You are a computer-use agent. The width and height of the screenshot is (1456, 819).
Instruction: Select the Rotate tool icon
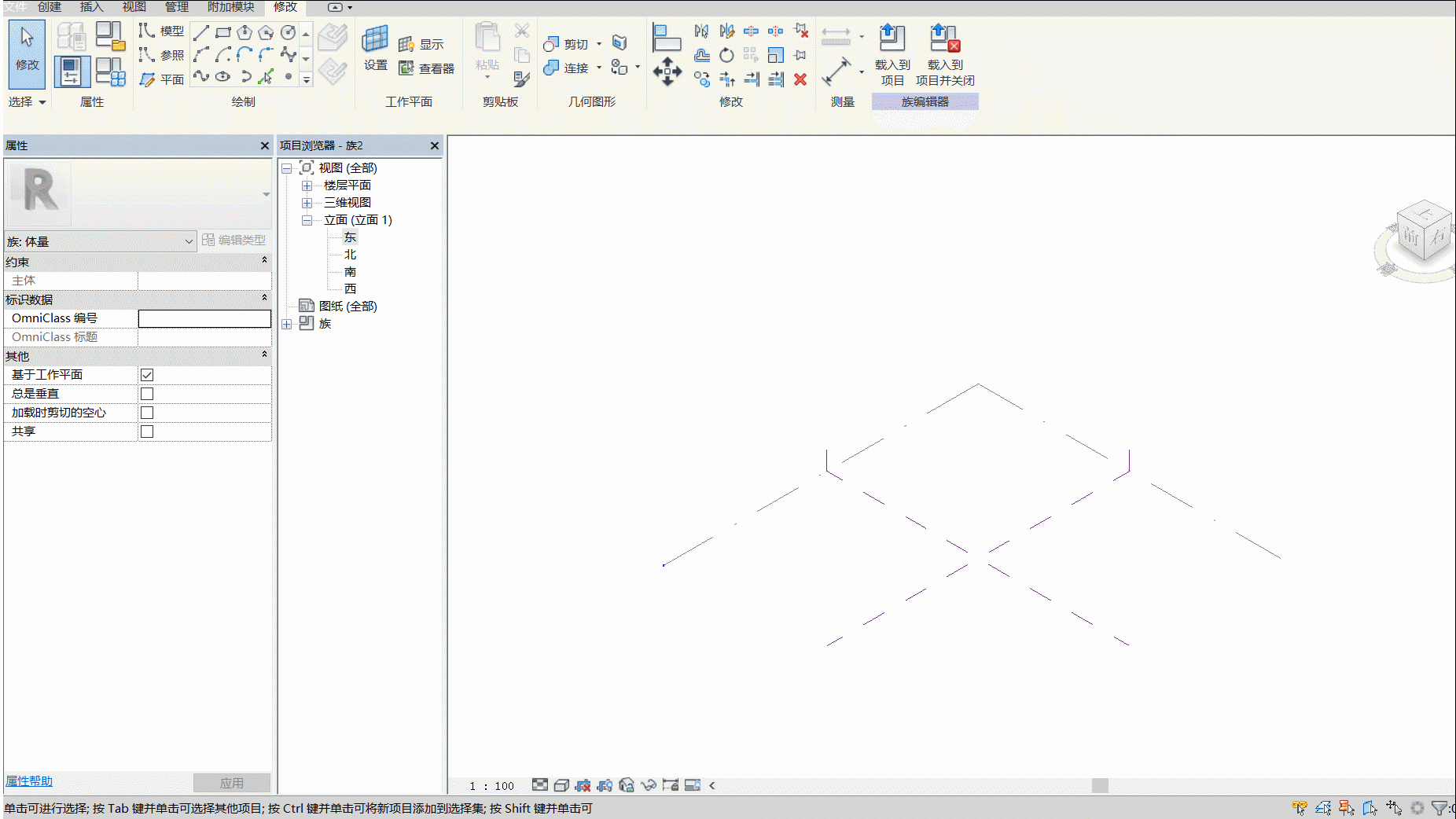point(726,55)
